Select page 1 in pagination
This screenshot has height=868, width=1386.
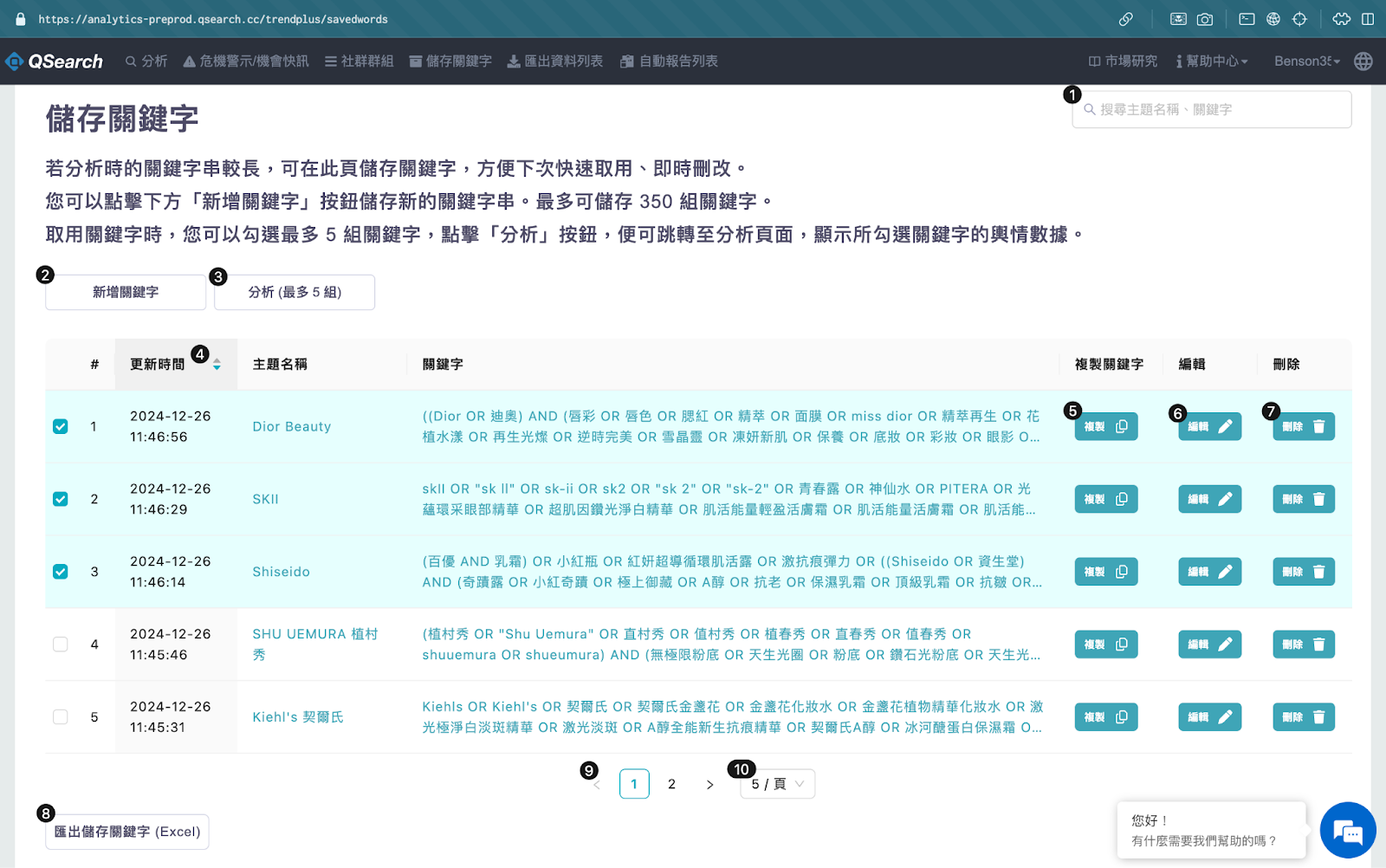(634, 784)
